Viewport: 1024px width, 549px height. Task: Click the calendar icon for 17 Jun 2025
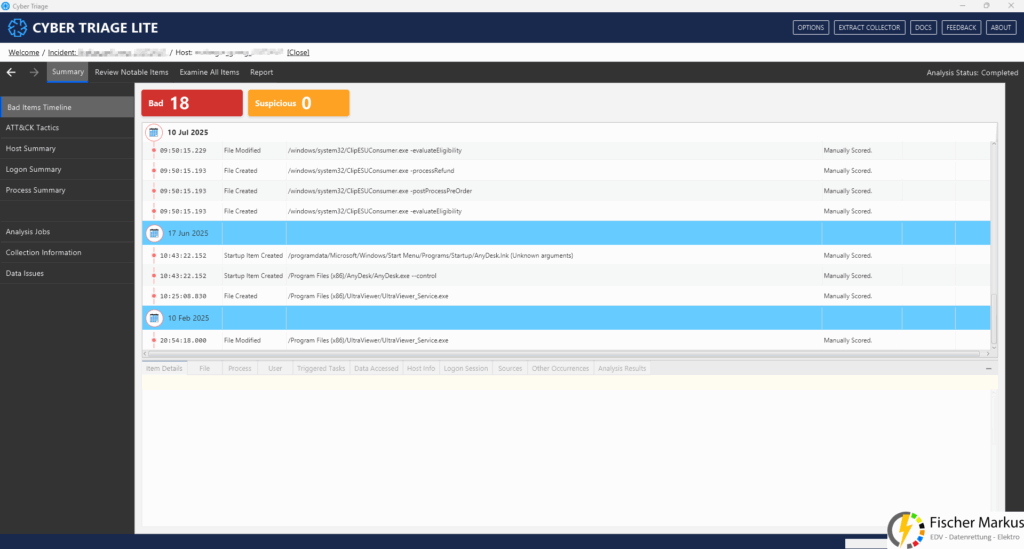(154, 233)
